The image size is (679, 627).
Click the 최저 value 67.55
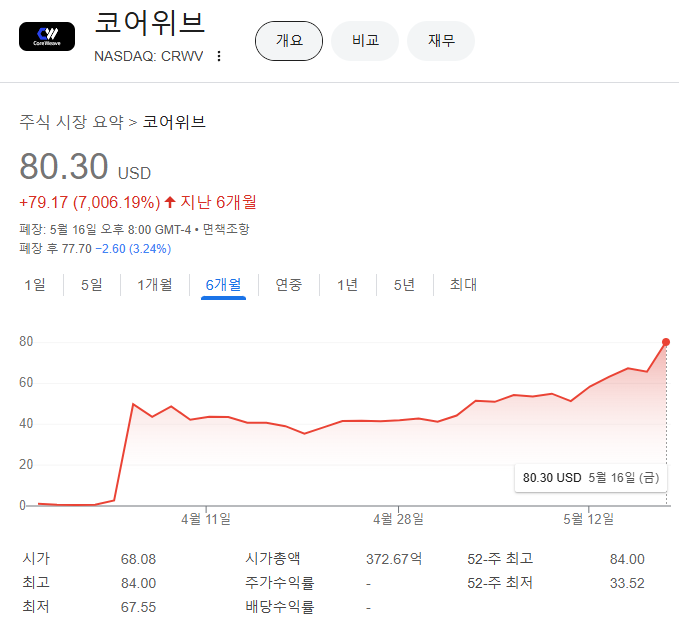tap(138, 607)
